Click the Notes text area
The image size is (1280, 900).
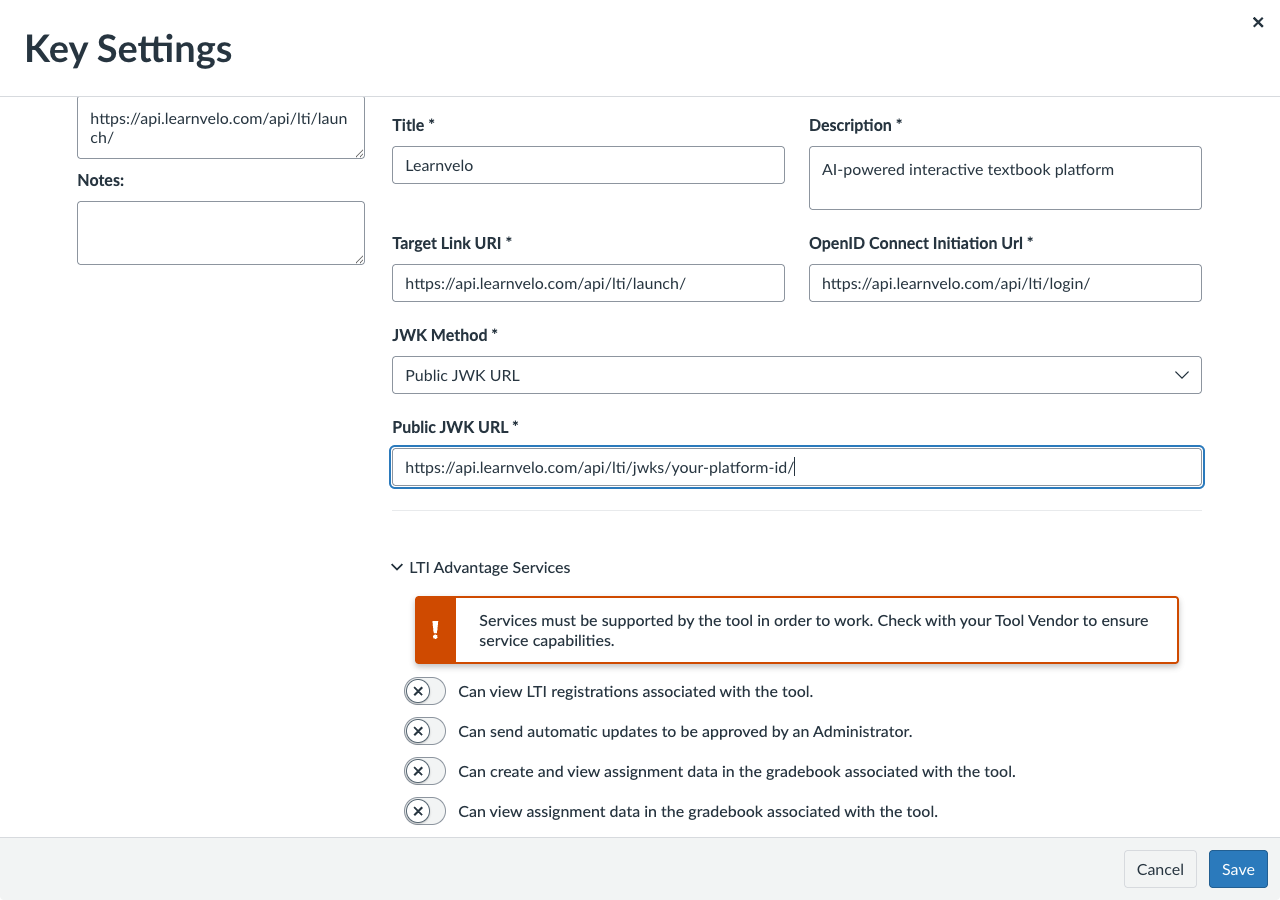(x=220, y=232)
